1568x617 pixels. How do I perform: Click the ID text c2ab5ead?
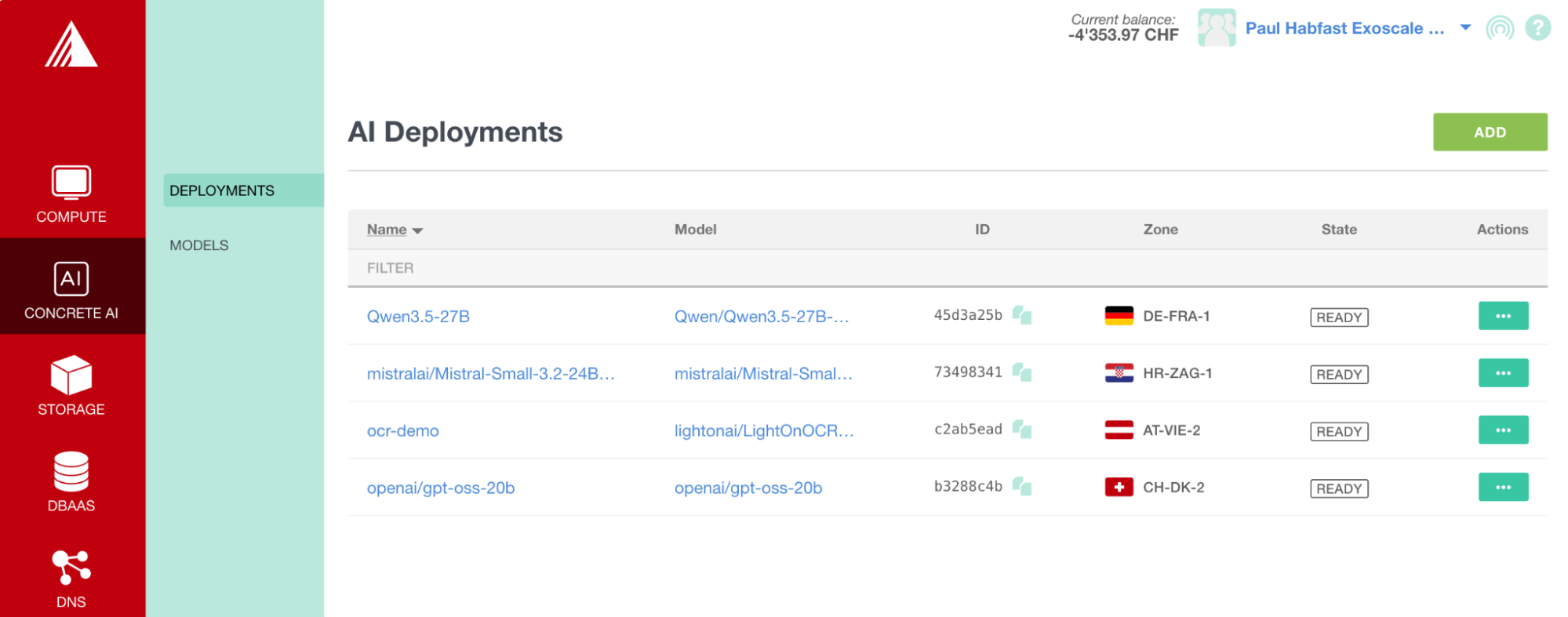[968, 430]
